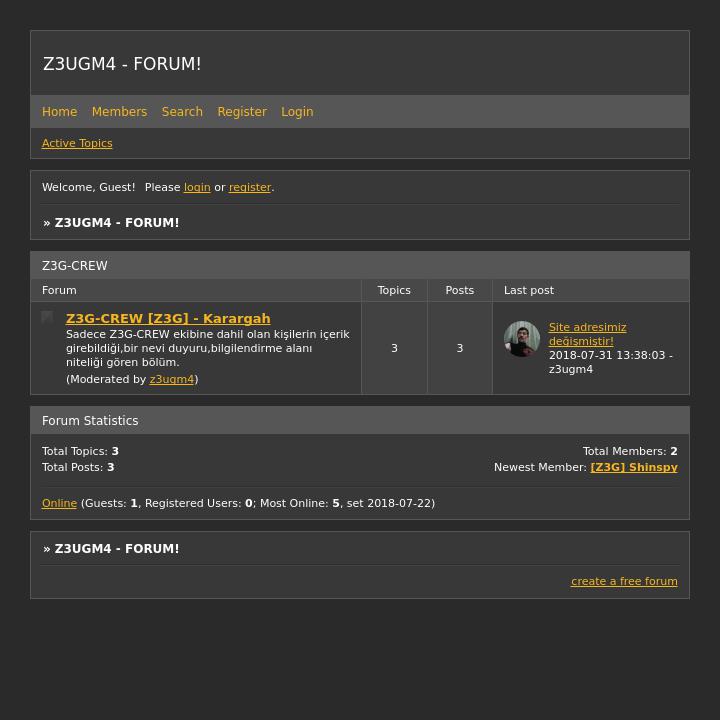Click the login link in welcome message
The width and height of the screenshot is (720, 720).
(197, 188)
